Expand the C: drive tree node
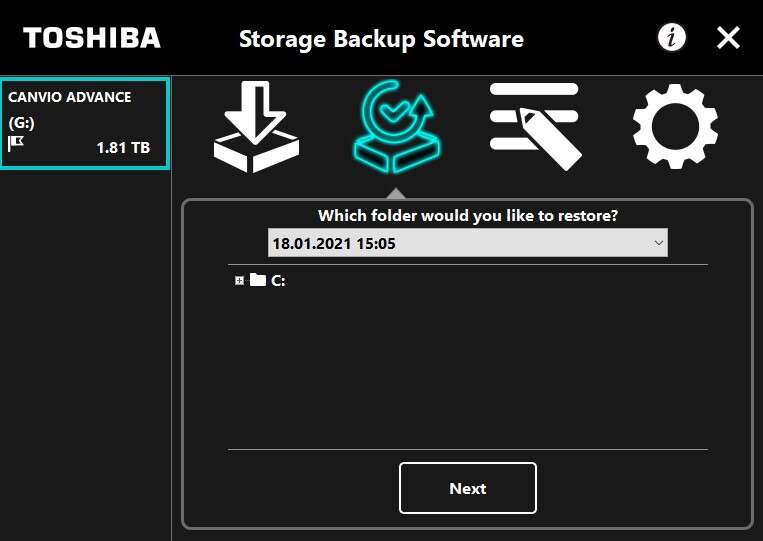The width and height of the screenshot is (763, 541). pyautogui.click(x=239, y=281)
